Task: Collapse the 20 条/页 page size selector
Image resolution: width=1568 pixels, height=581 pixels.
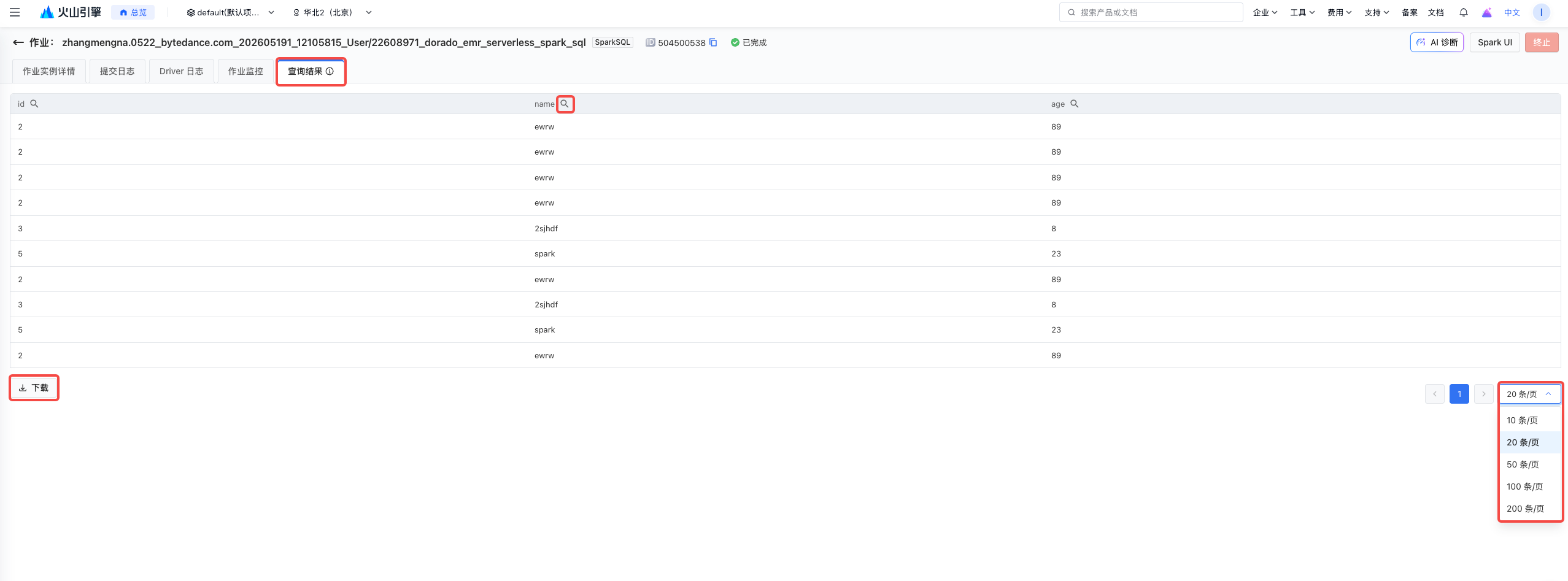Action: (1529, 394)
